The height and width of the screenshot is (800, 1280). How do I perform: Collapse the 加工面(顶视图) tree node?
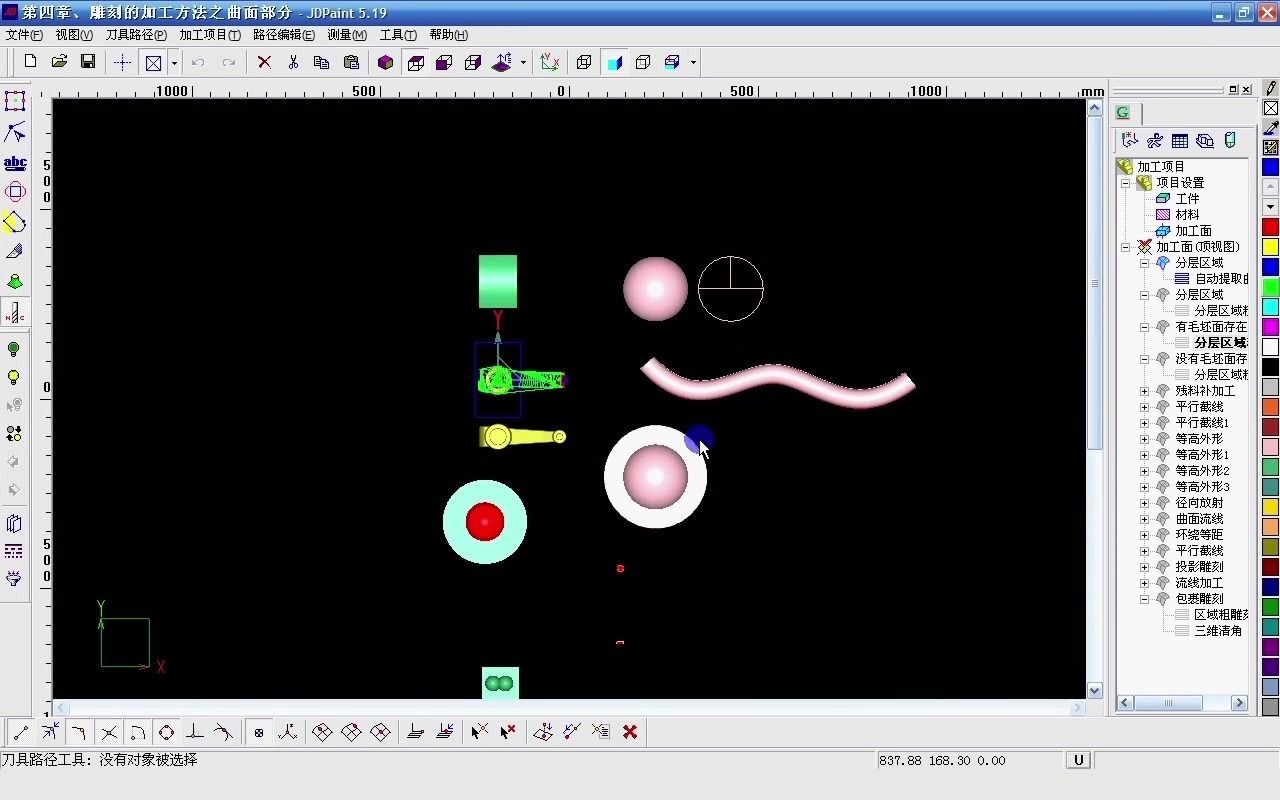(1125, 247)
